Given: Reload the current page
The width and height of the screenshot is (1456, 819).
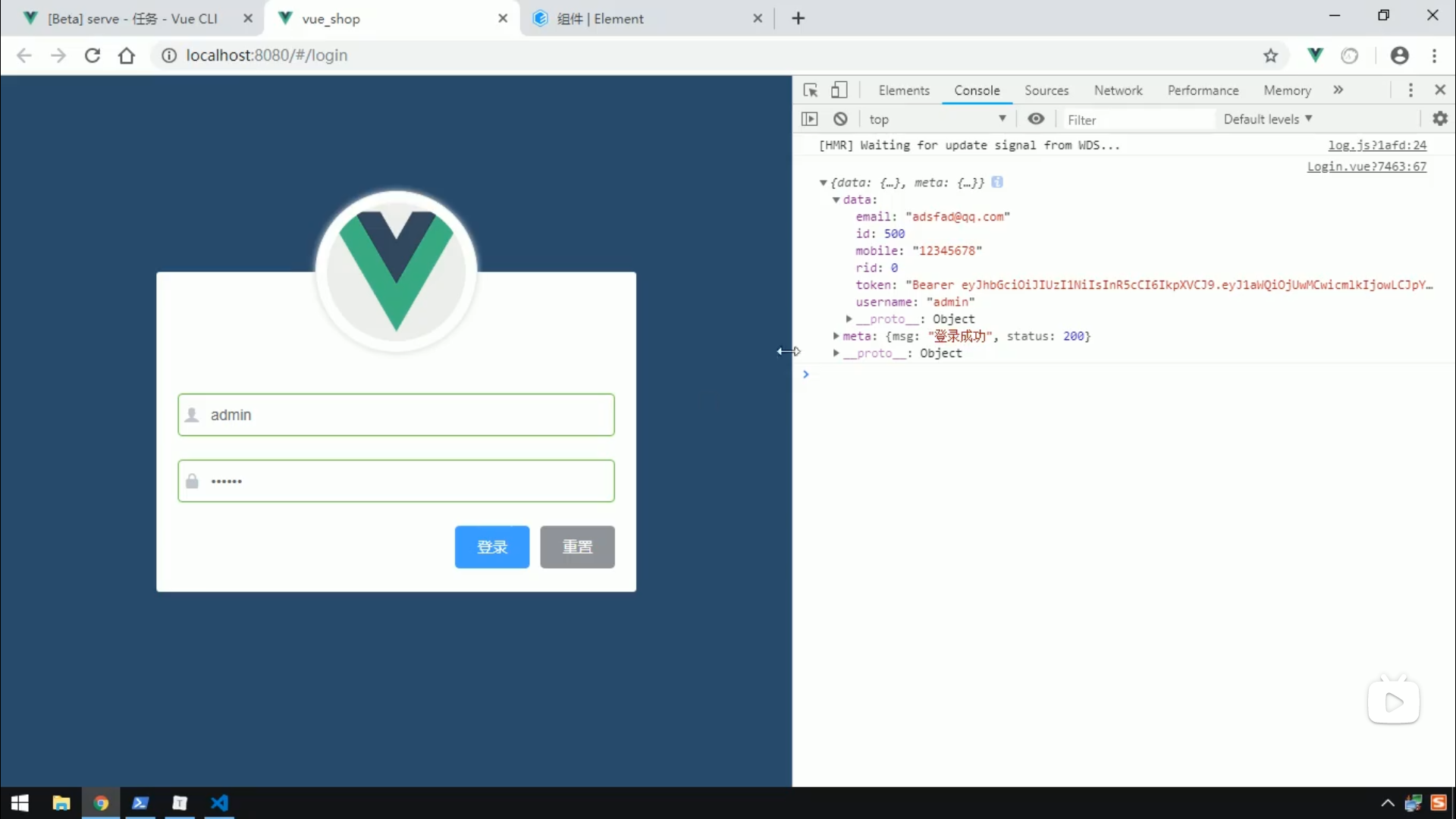Looking at the screenshot, I should point(93,55).
